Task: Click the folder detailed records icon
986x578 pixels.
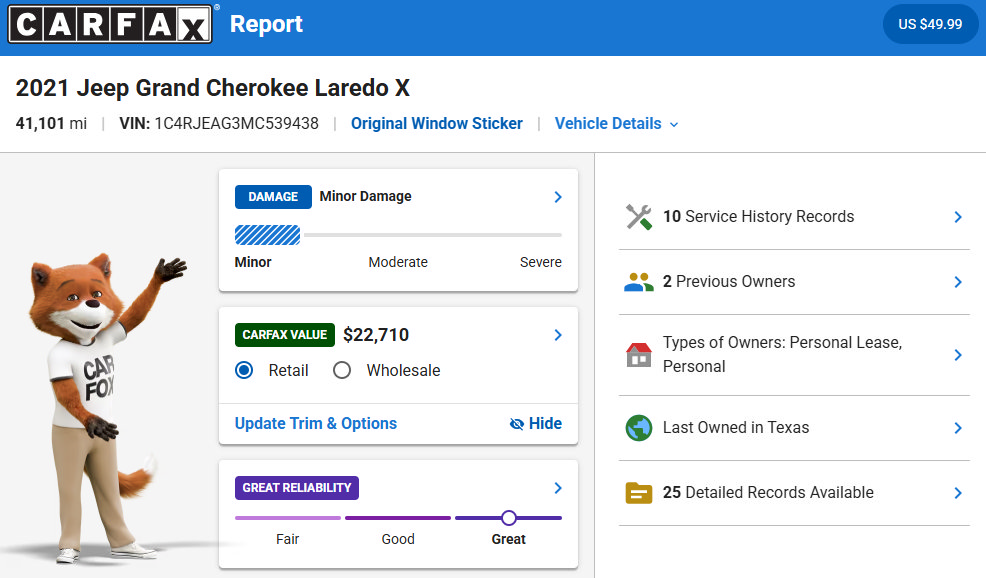Action: coord(638,492)
